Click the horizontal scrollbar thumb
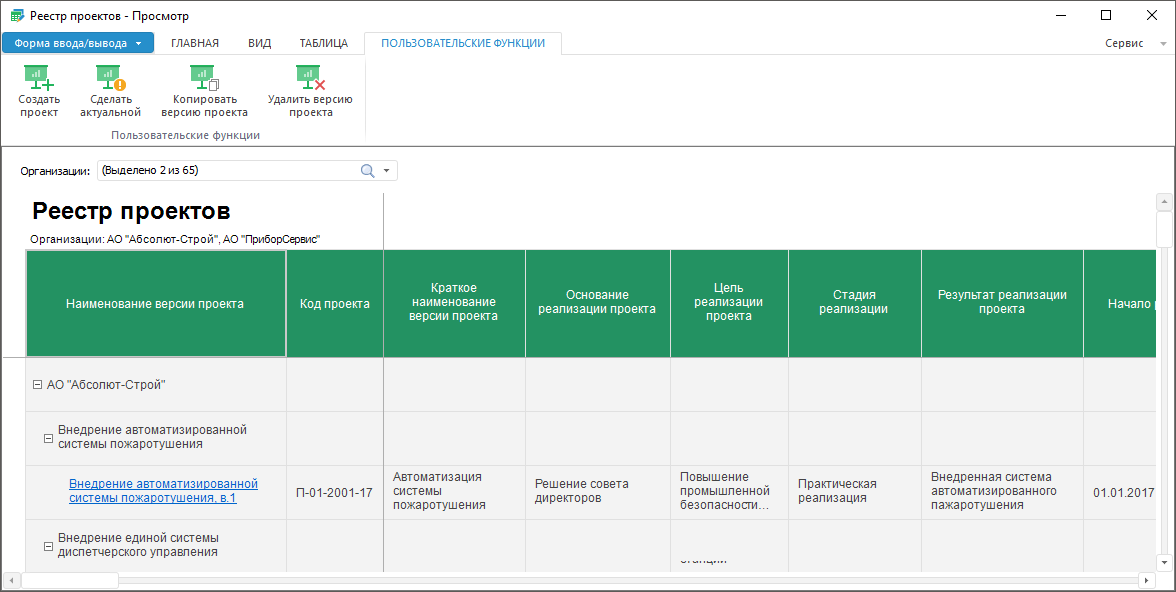 coord(69,580)
